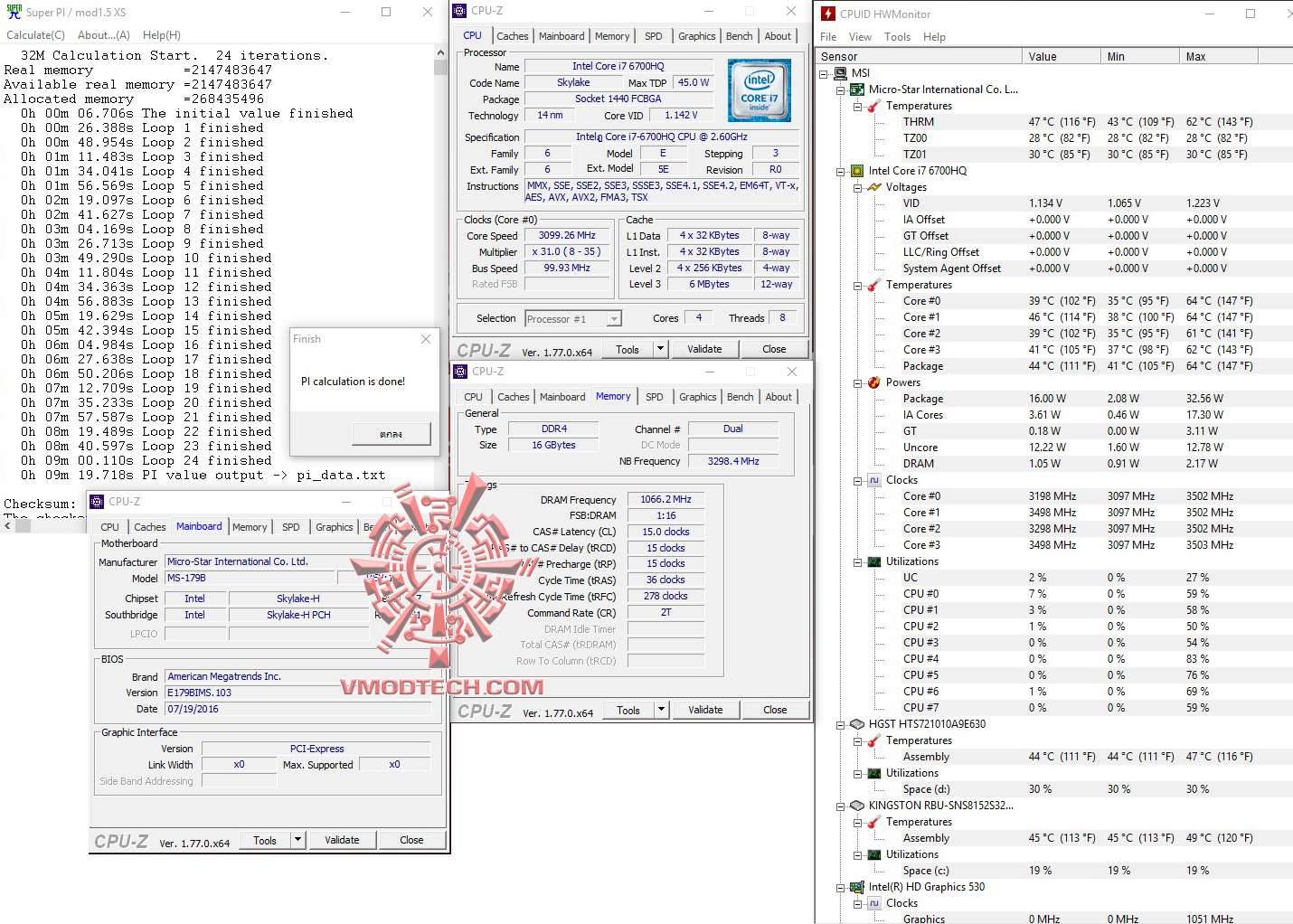Click the HGST HTS721010A9E630 drive icon
1293x924 pixels.
(x=857, y=724)
